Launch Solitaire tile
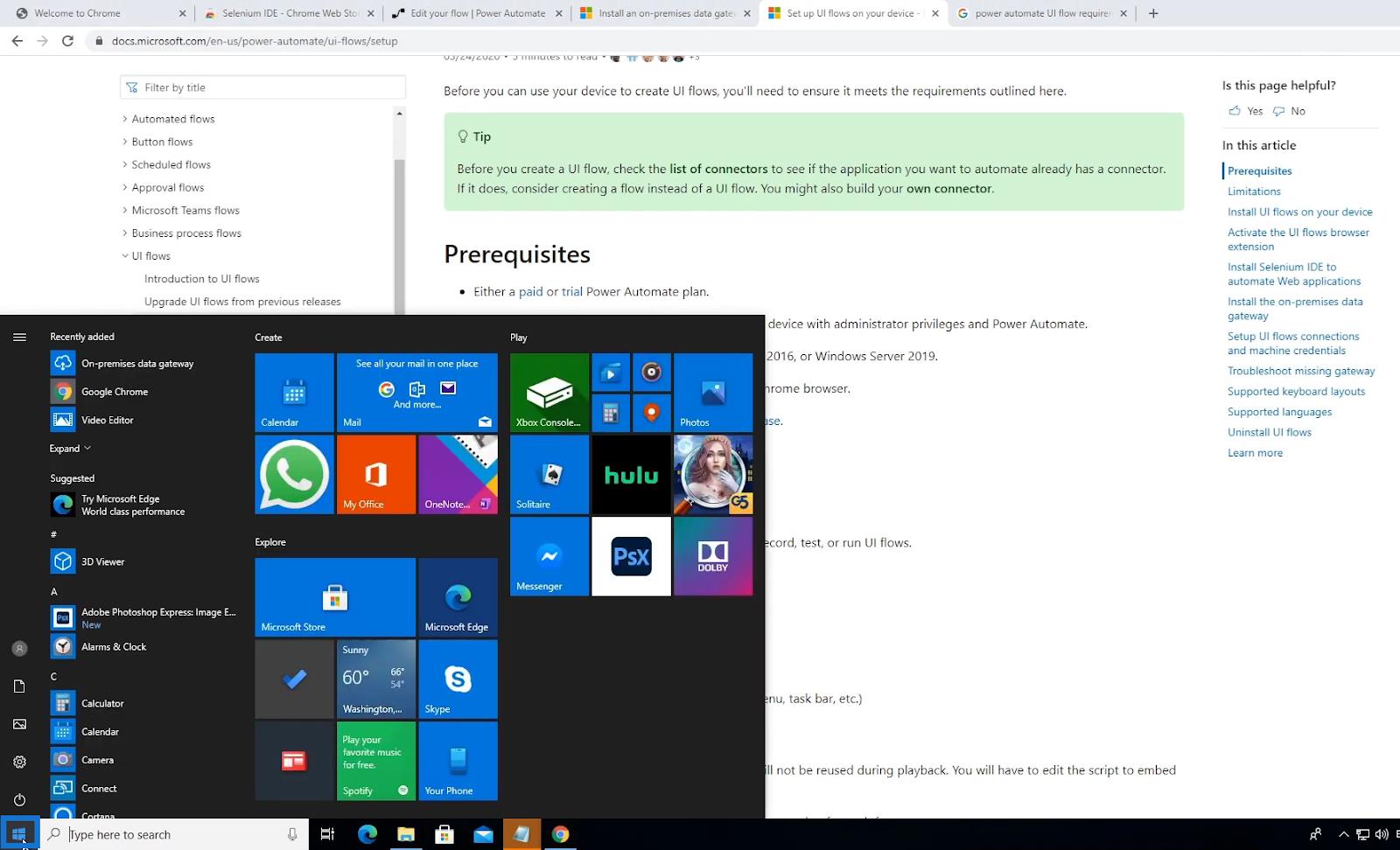 [x=549, y=474]
